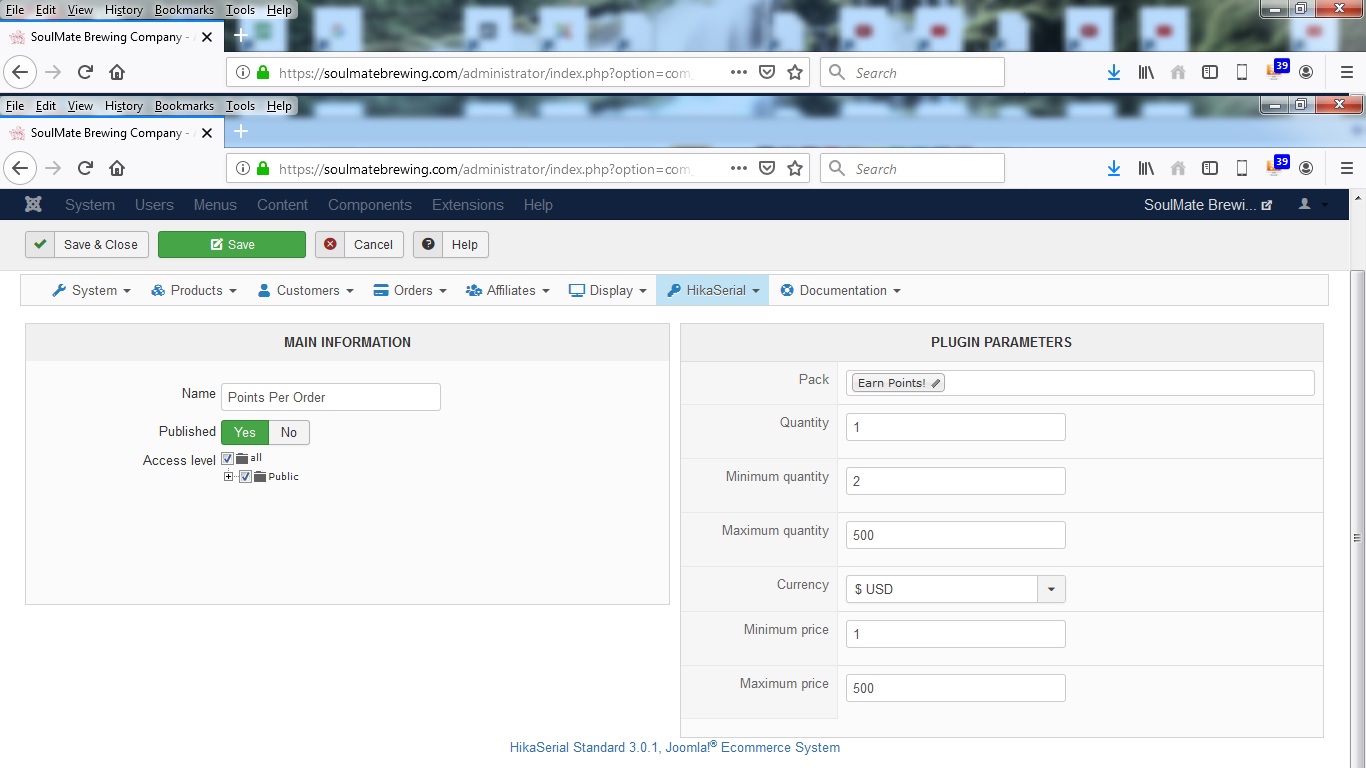Viewport: 1366px width, 768px height.
Task: Open the Joomla Components menu
Action: pos(370,204)
